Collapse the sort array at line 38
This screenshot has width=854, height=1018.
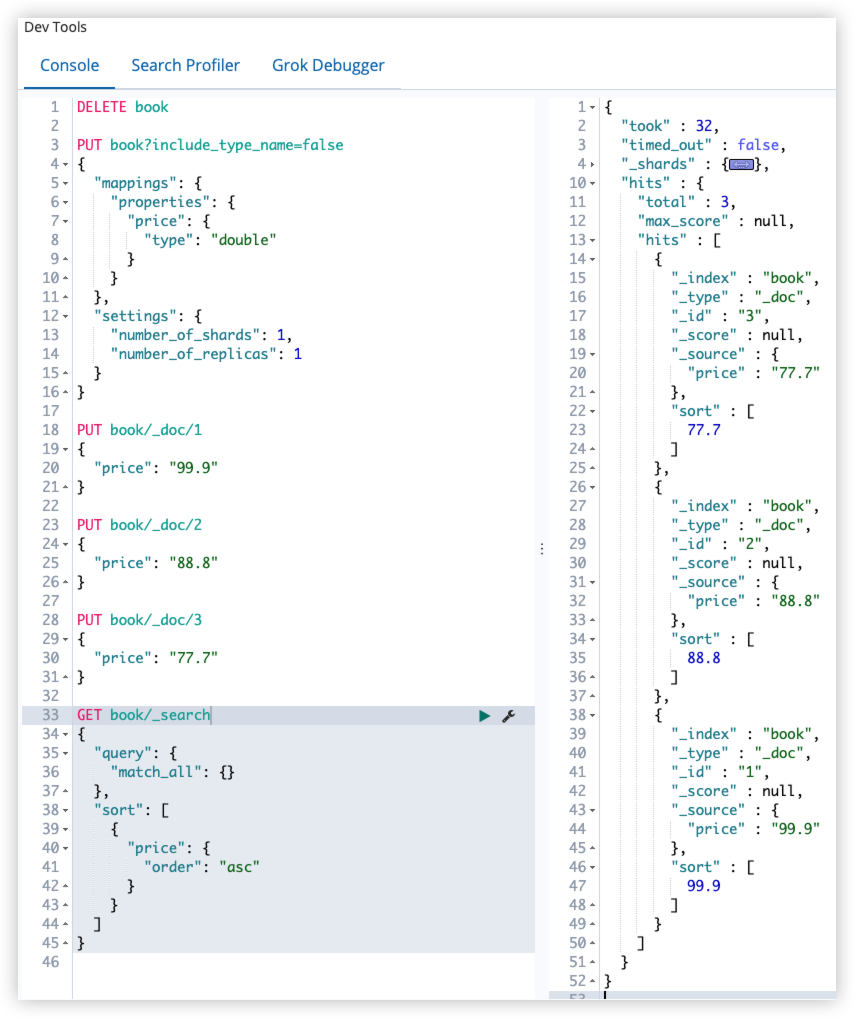[66, 810]
